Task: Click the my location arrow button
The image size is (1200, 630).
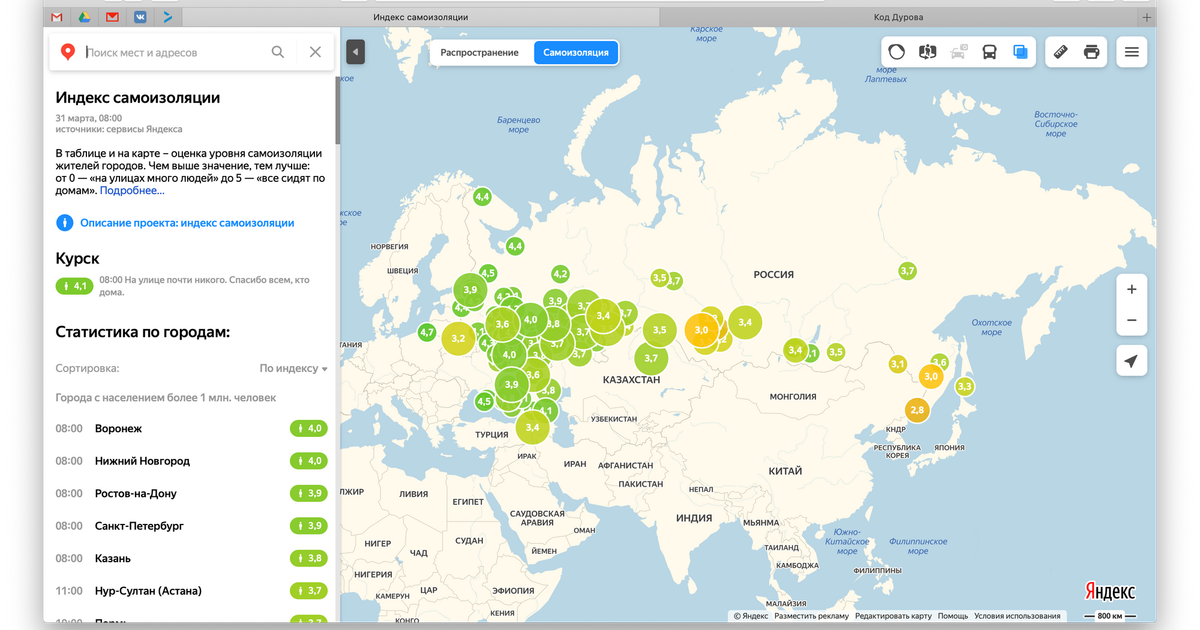Action: point(1131,362)
